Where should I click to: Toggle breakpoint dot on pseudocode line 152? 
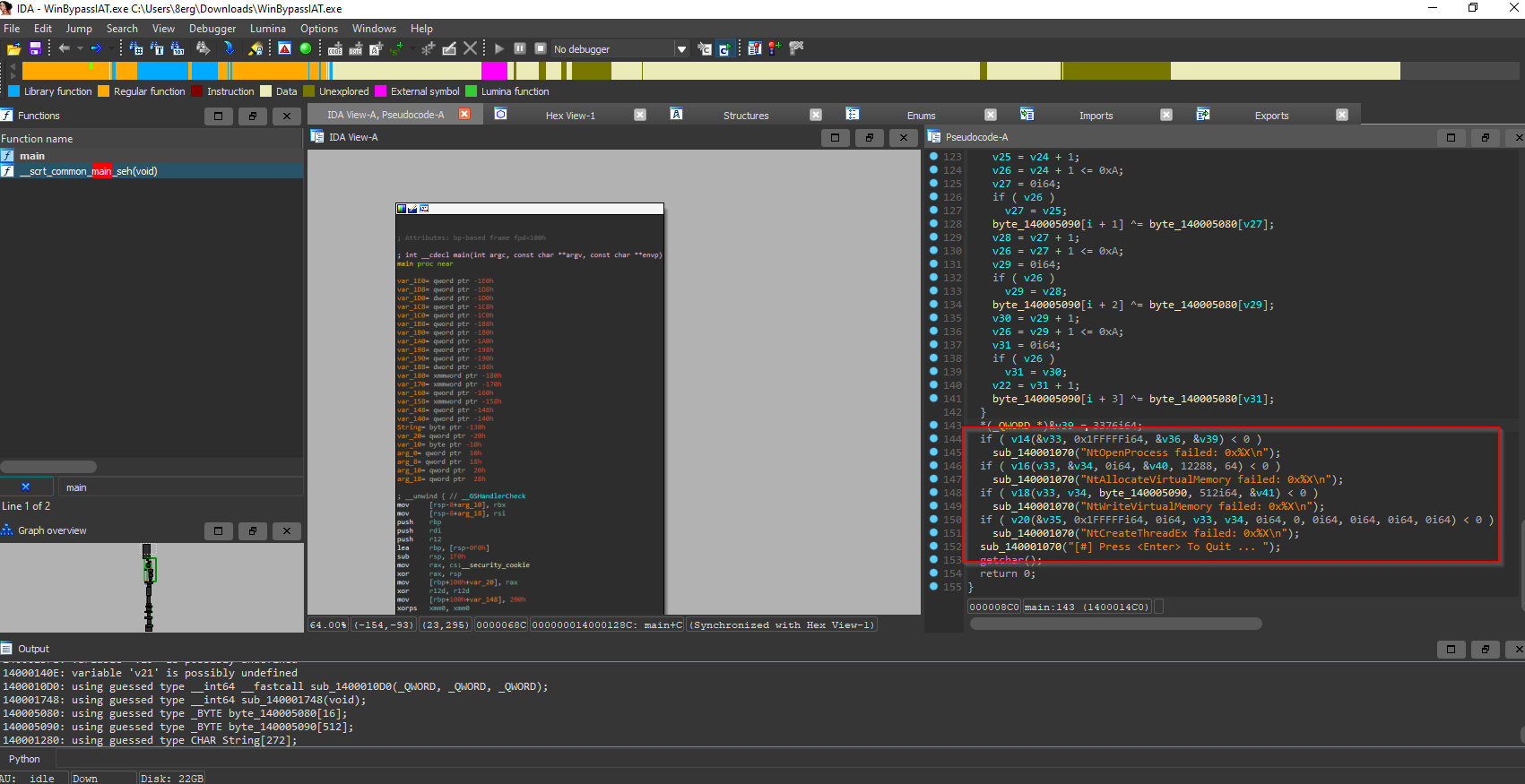tap(933, 546)
